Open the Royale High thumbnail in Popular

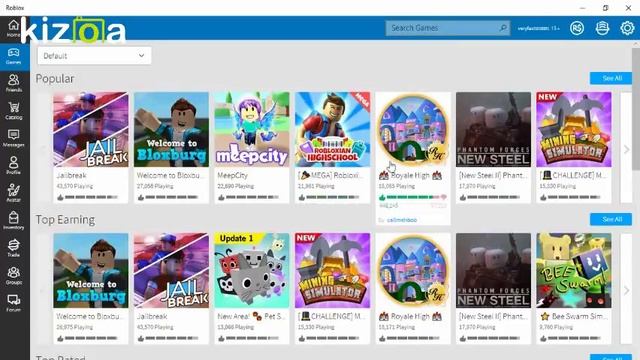(x=413, y=129)
